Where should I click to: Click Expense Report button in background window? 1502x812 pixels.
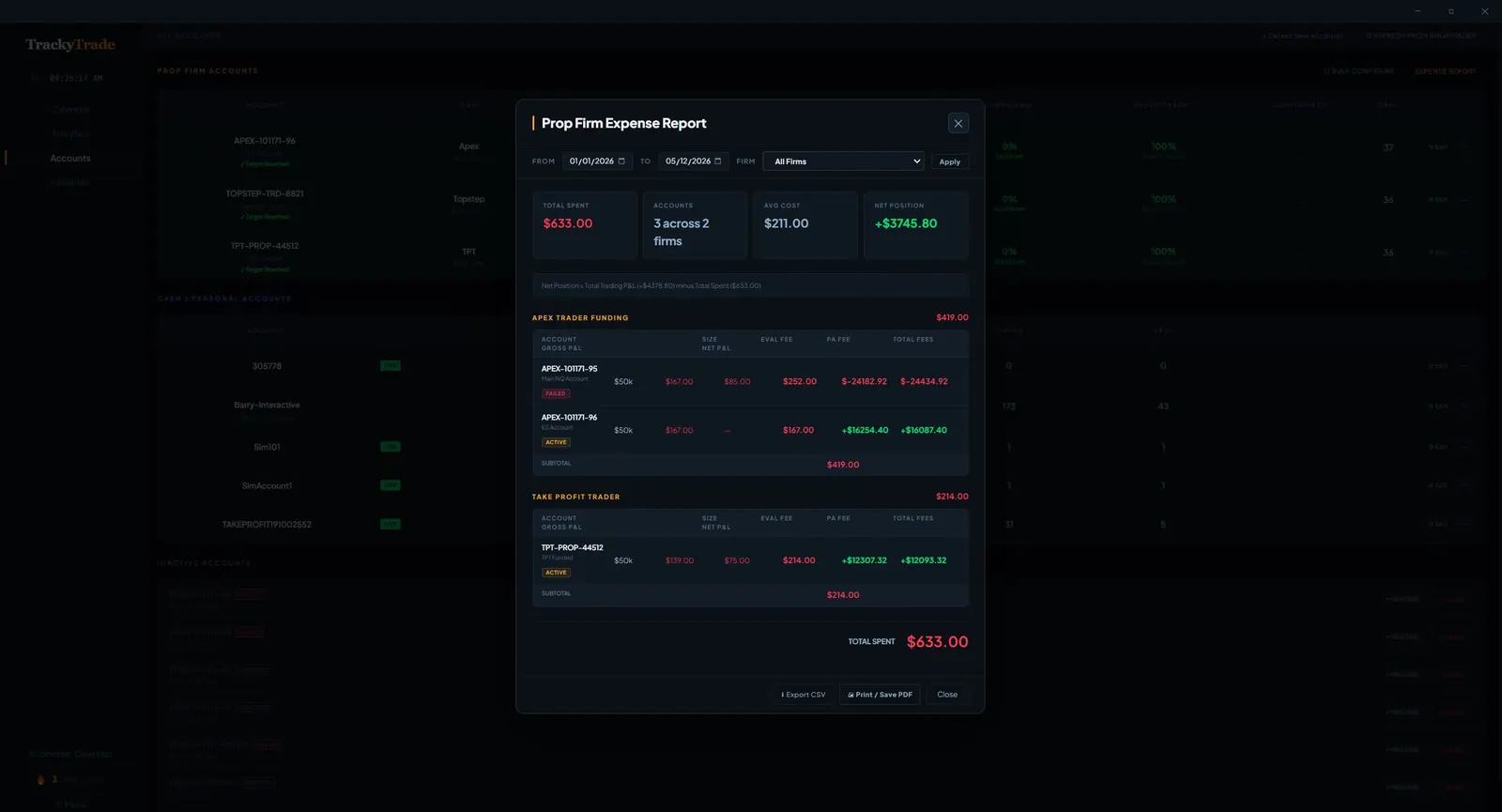tap(1445, 71)
